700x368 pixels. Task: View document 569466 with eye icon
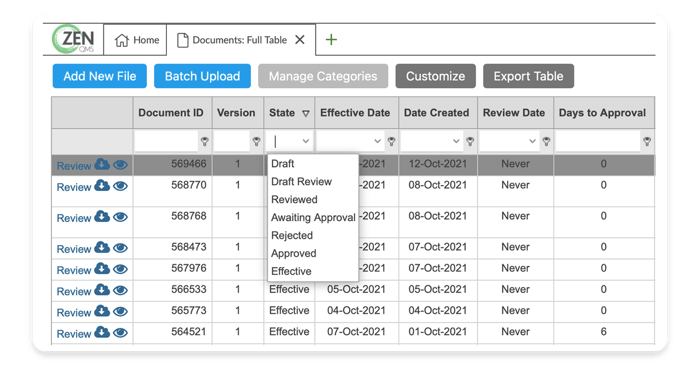[x=120, y=165]
